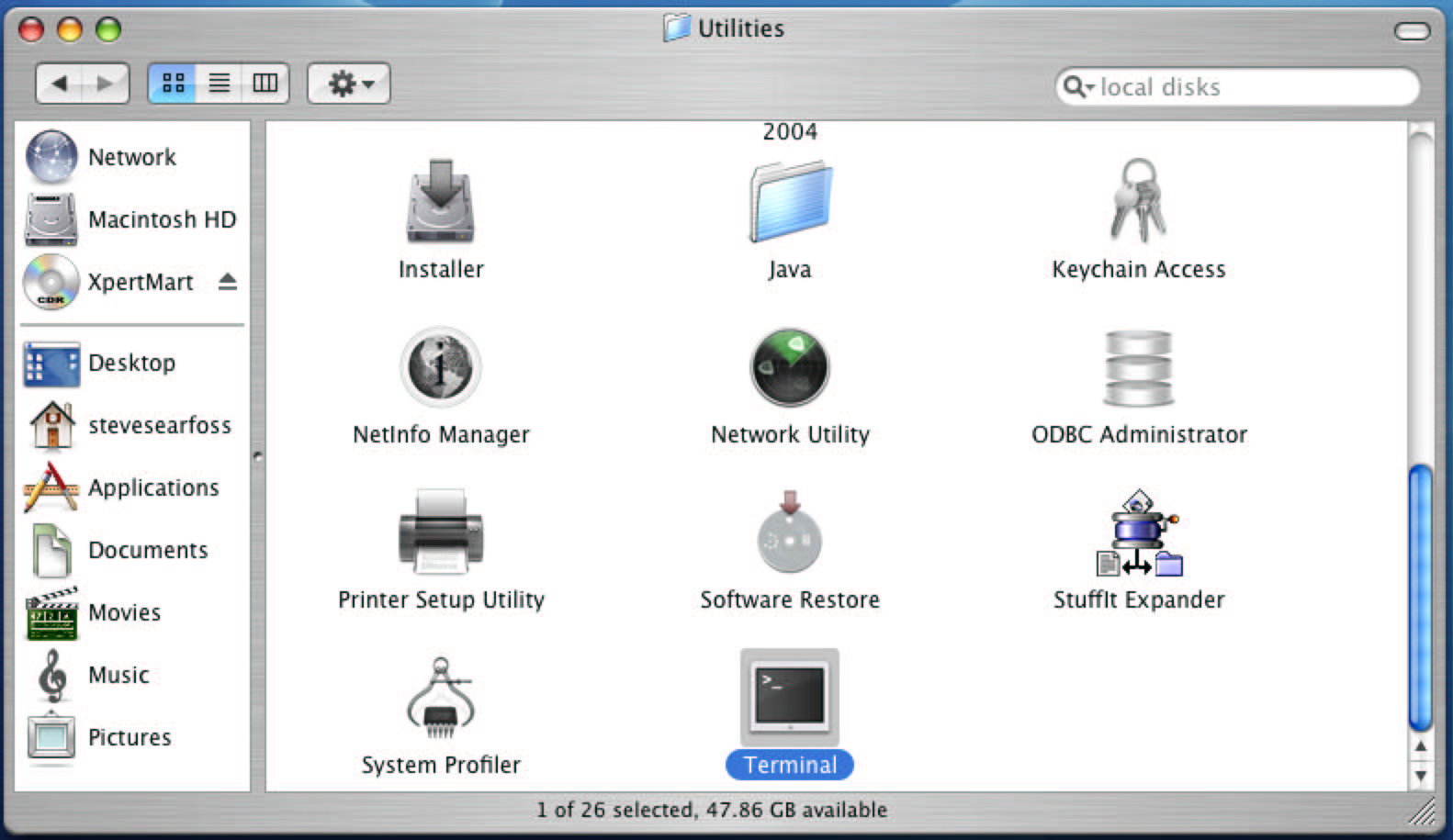Click the Network Utility label
This screenshot has width=1453, height=840.
coord(790,434)
